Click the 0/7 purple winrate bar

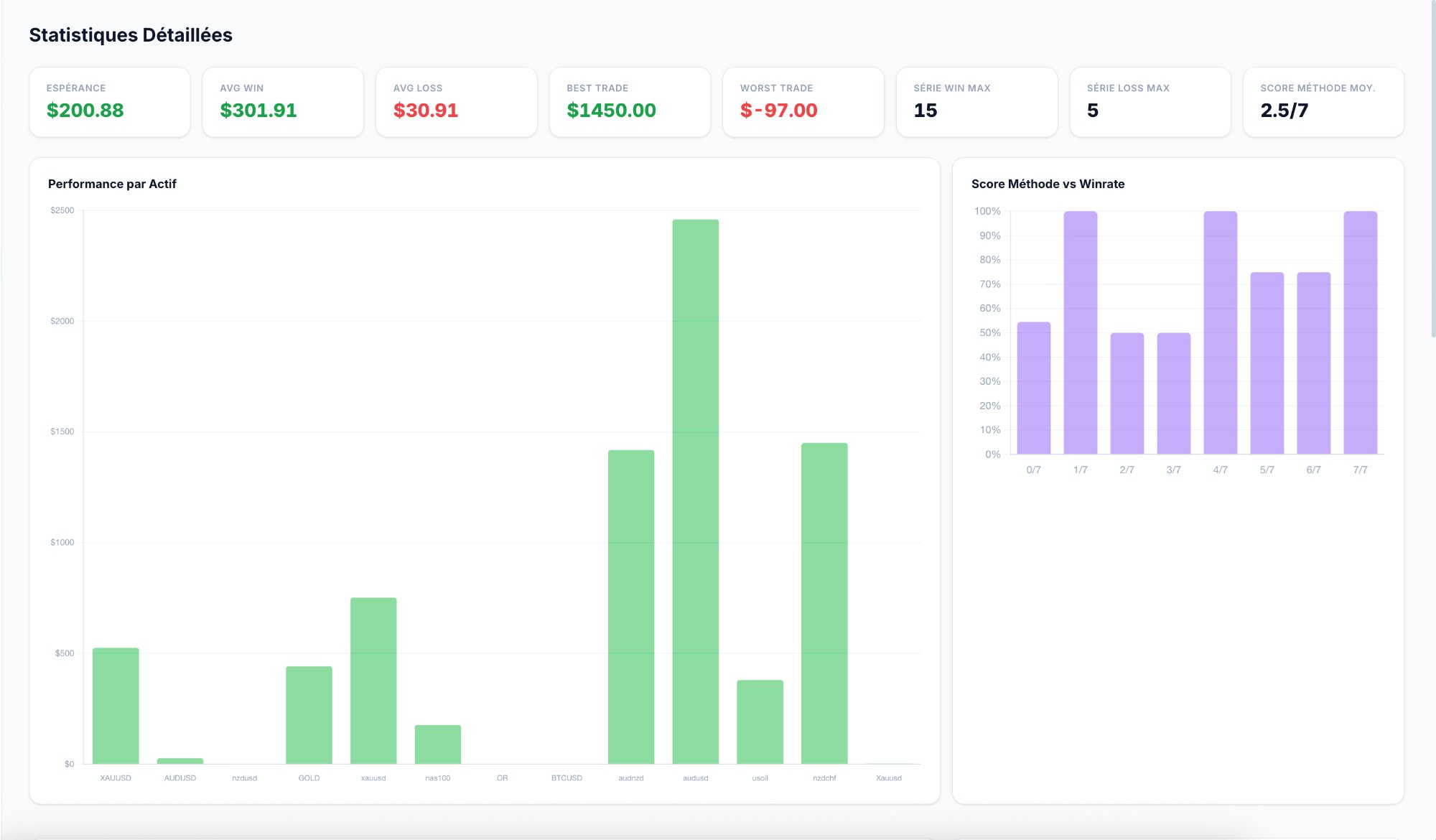[x=1033, y=388]
